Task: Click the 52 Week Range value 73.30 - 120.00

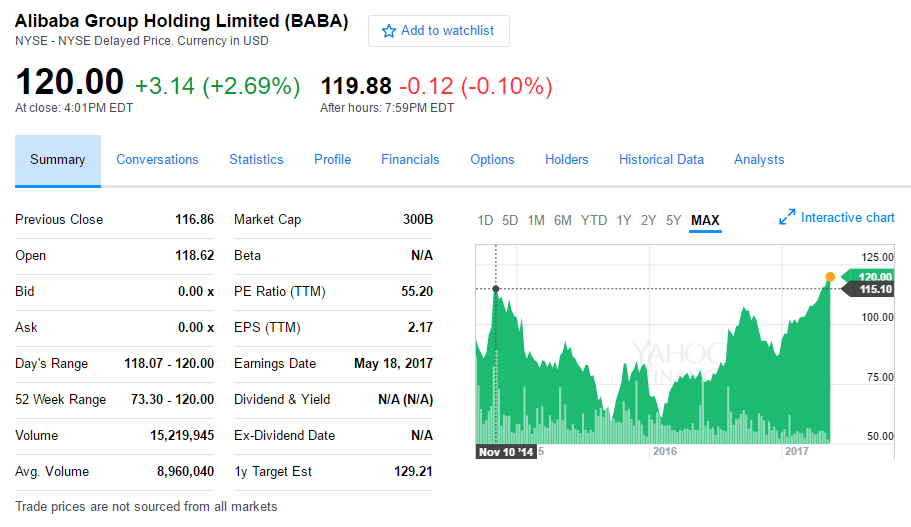Action: tap(173, 400)
